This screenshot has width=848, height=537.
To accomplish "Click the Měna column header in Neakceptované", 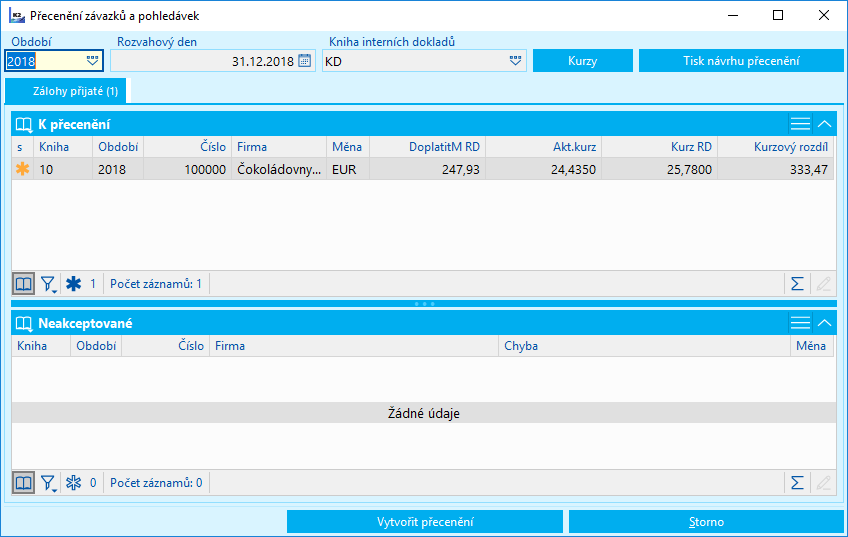I will [812, 346].
